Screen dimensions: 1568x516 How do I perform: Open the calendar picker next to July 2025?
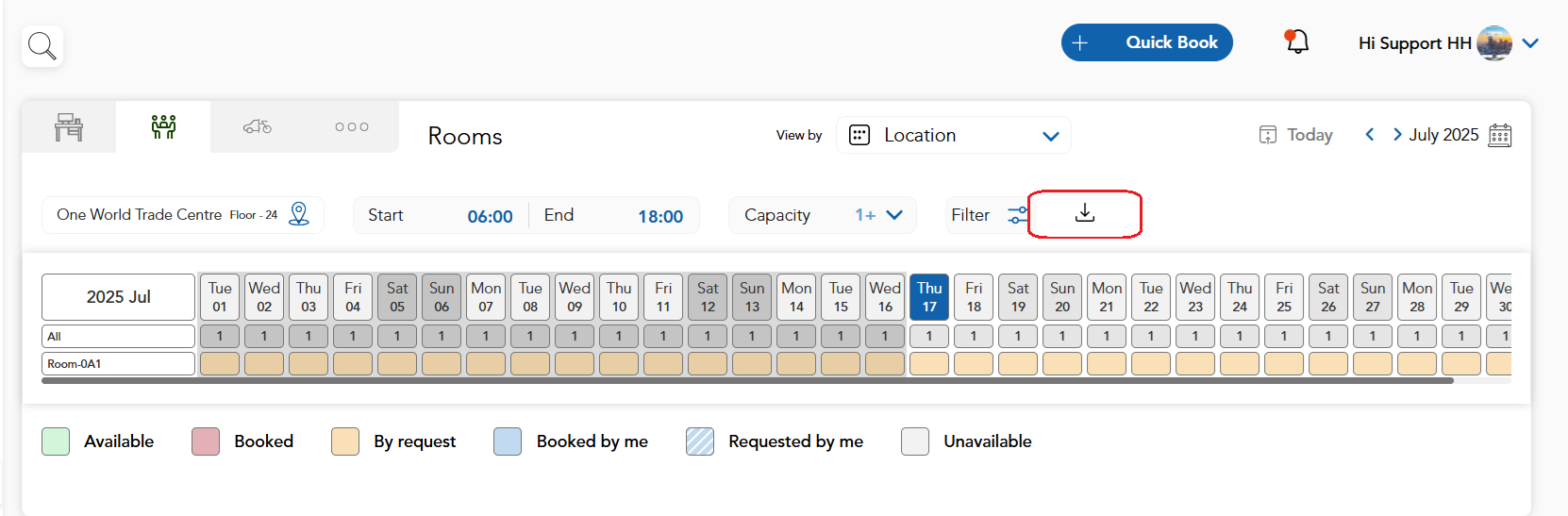[1499, 135]
